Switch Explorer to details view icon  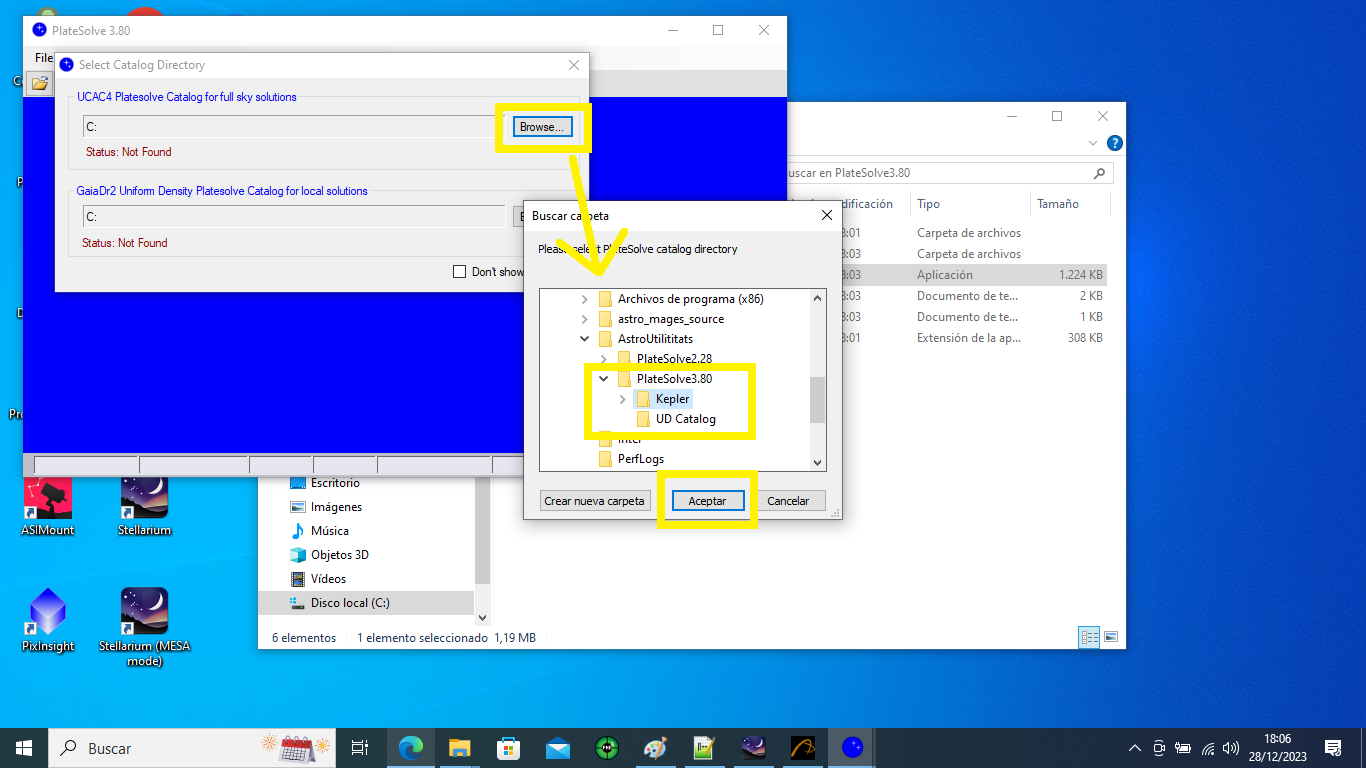click(1089, 637)
